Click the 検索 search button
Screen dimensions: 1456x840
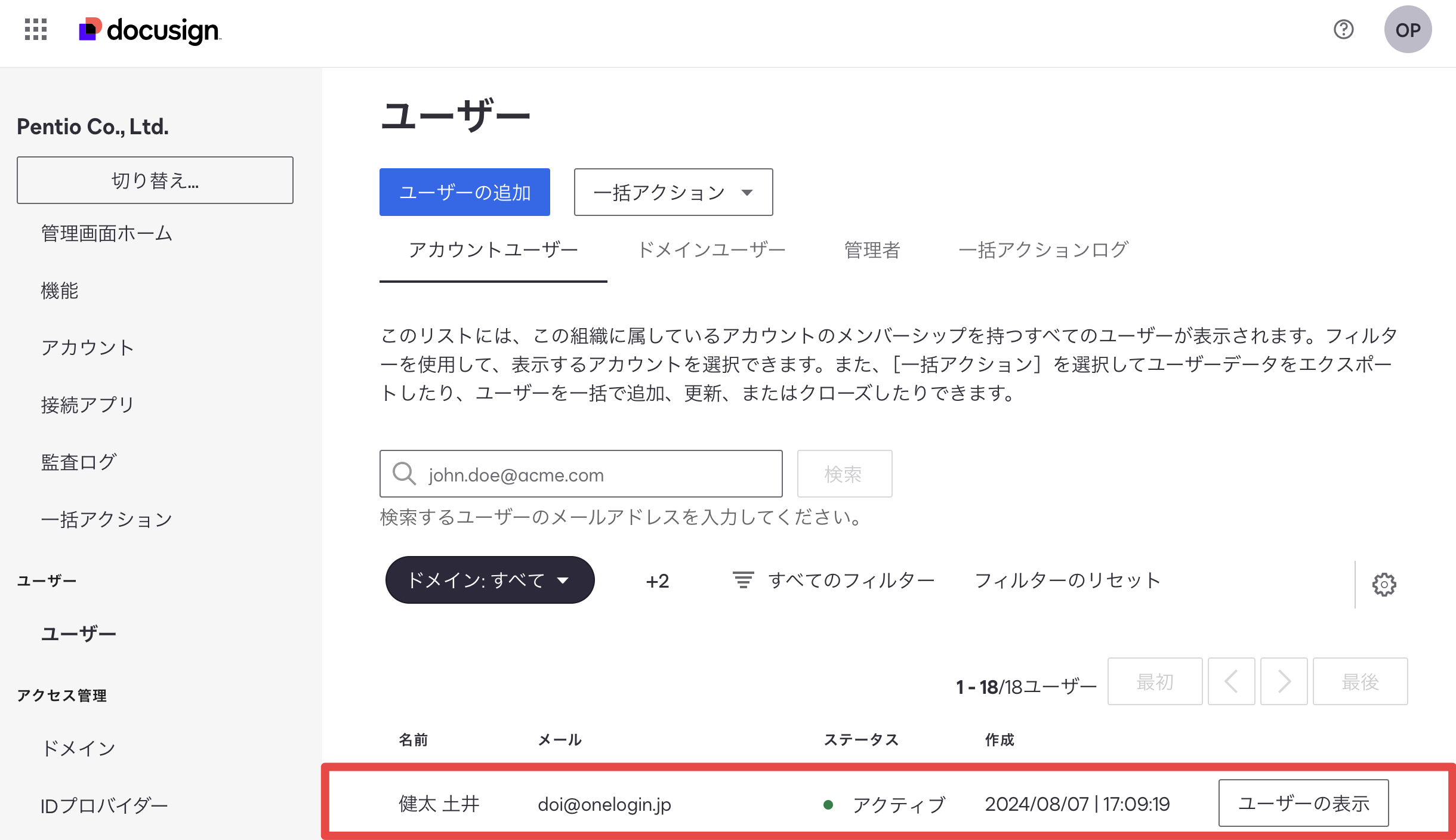845,474
